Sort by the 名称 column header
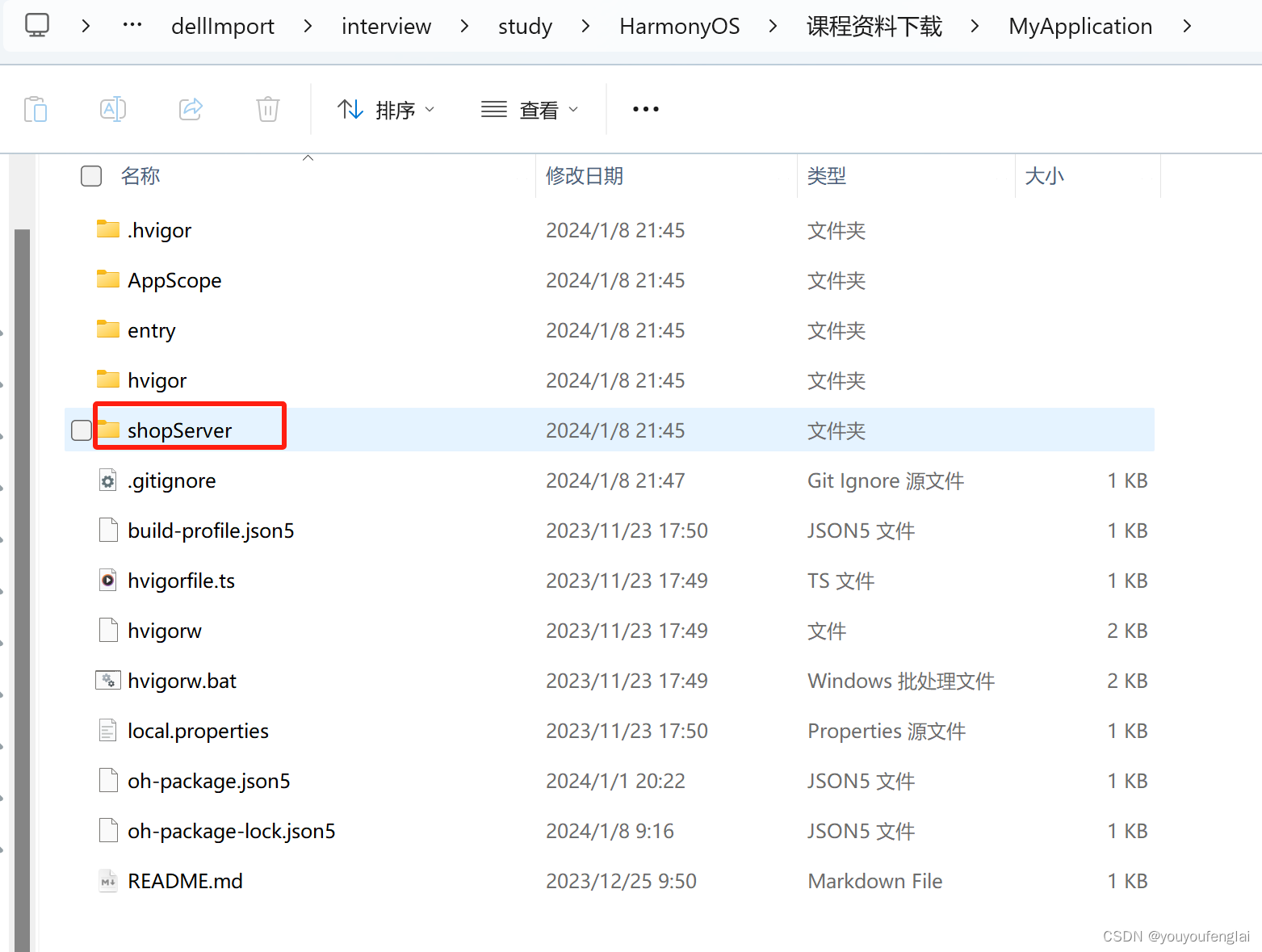This screenshot has height=952, width=1262. coord(140,176)
